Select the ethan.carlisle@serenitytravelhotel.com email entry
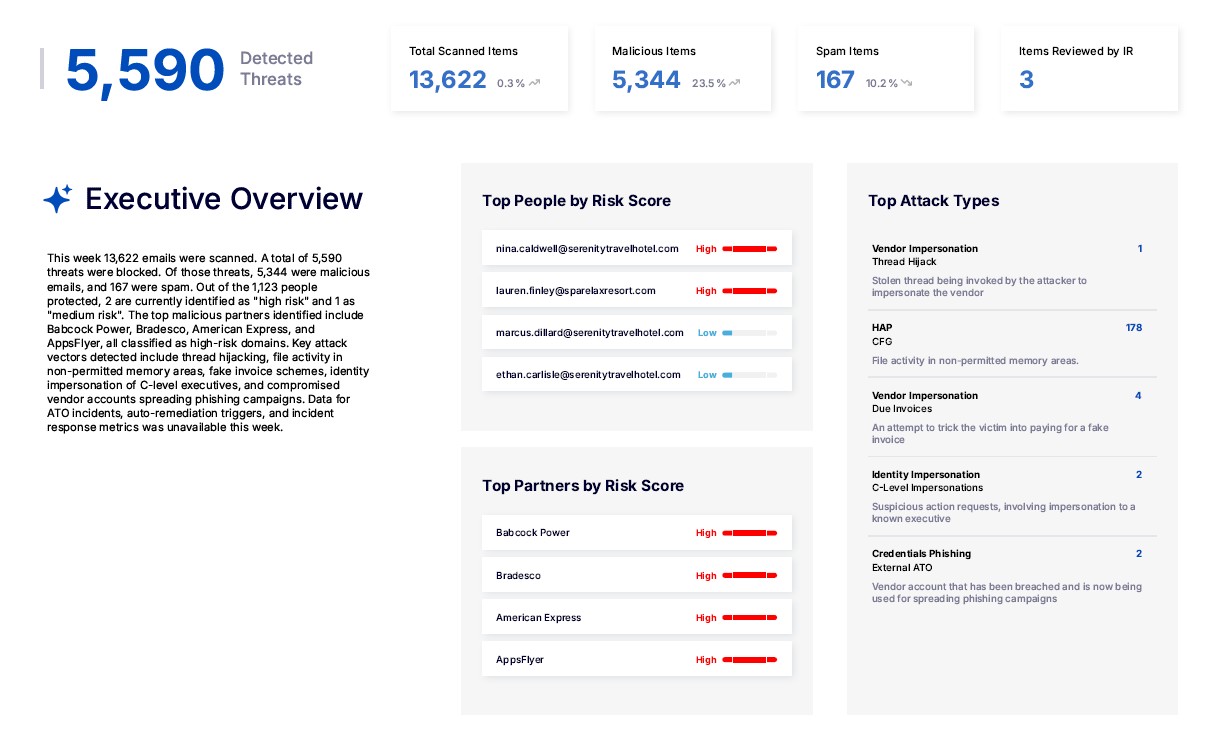This screenshot has height=748, width=1211. click(x=588, y=375)
